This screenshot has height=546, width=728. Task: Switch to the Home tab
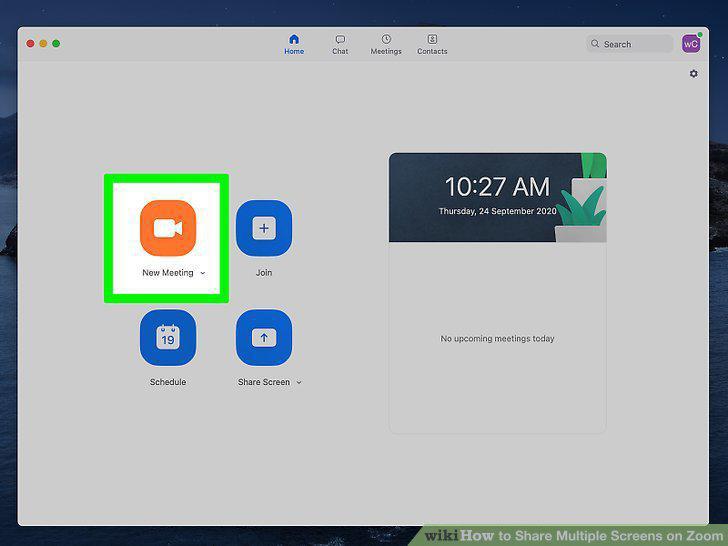point(294,45)
